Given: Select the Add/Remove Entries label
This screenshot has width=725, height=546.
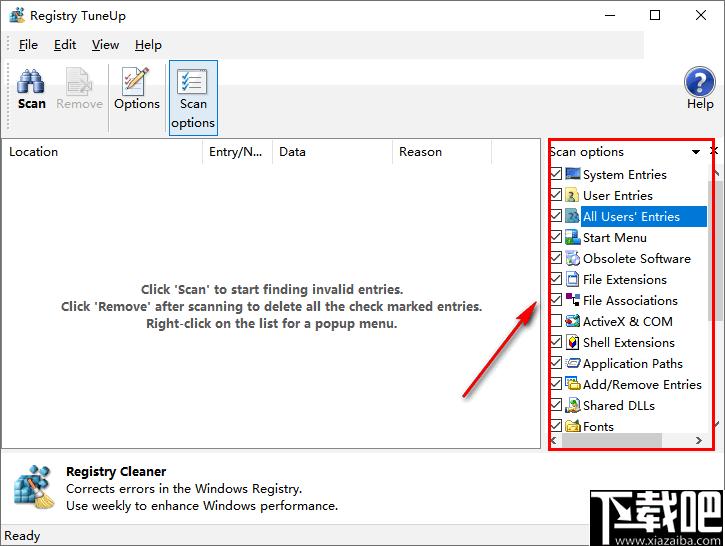Looking at the screenshot, I should click(x=642, y=384).
